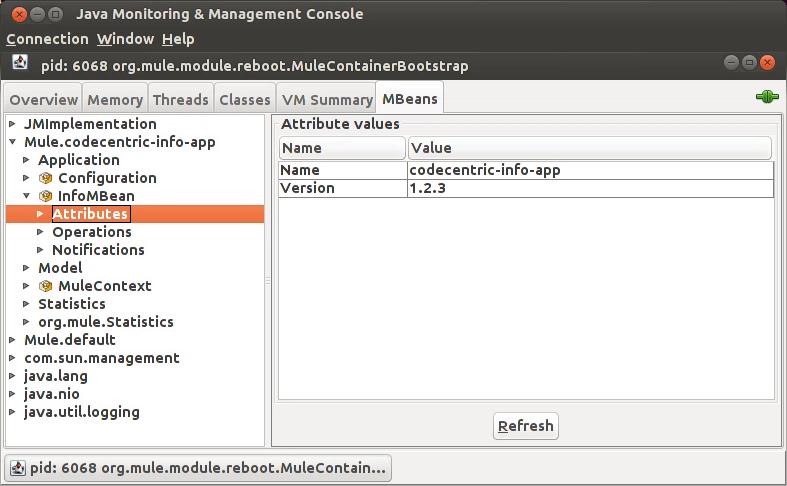Expand the java.lang domain node
787x486 pixels.
pyautogui.click(x=12, y=376)
